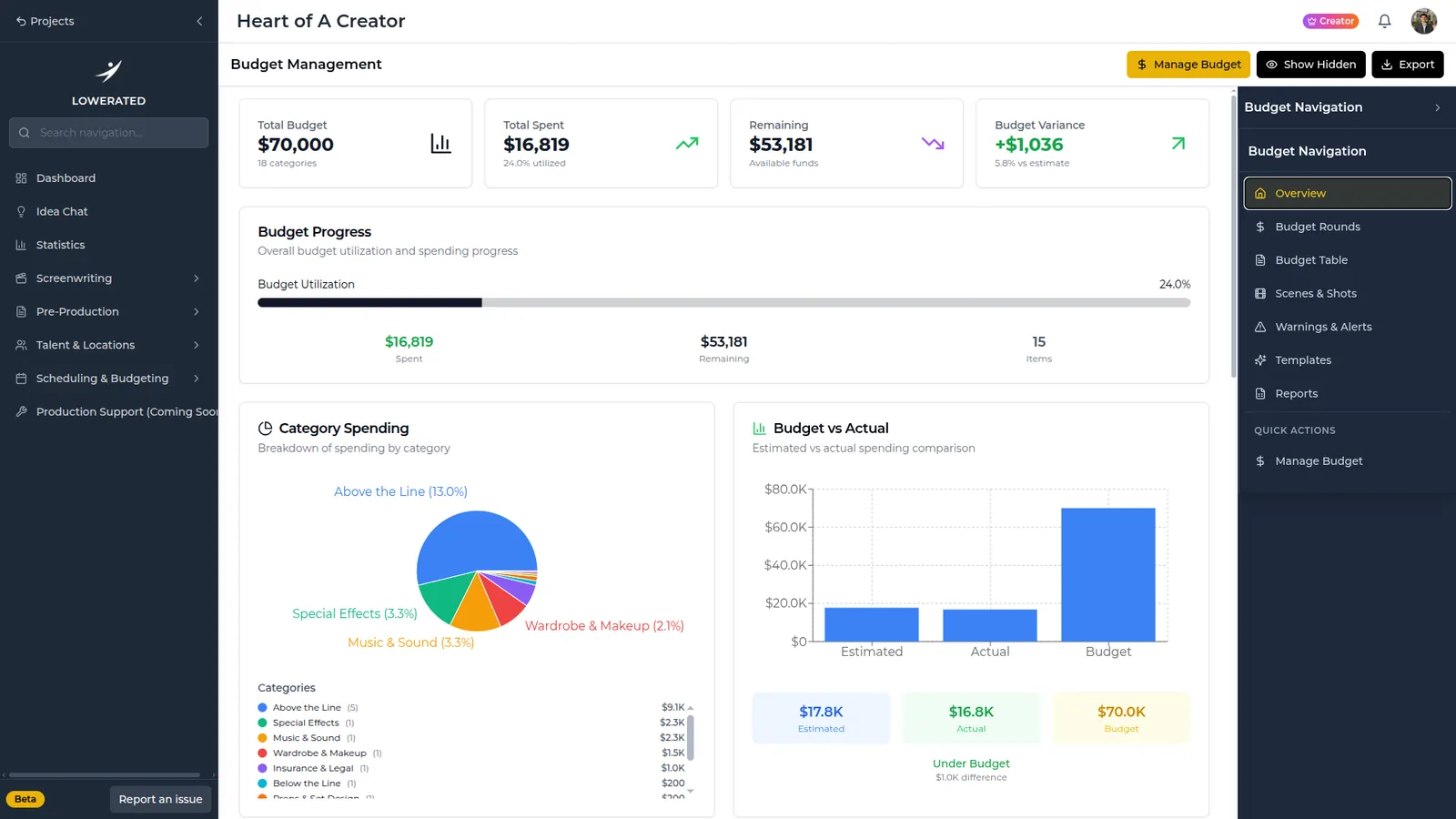This screenshot has height=819, width=1456.
Task: Click the Idea Chat lightbulb icon
Action: (x=21, y=212)
